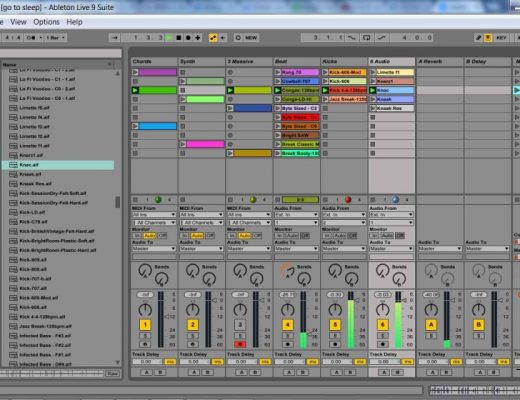Click the transport Play button
This screenshot has height=400, width=520.
click(169, 38)
